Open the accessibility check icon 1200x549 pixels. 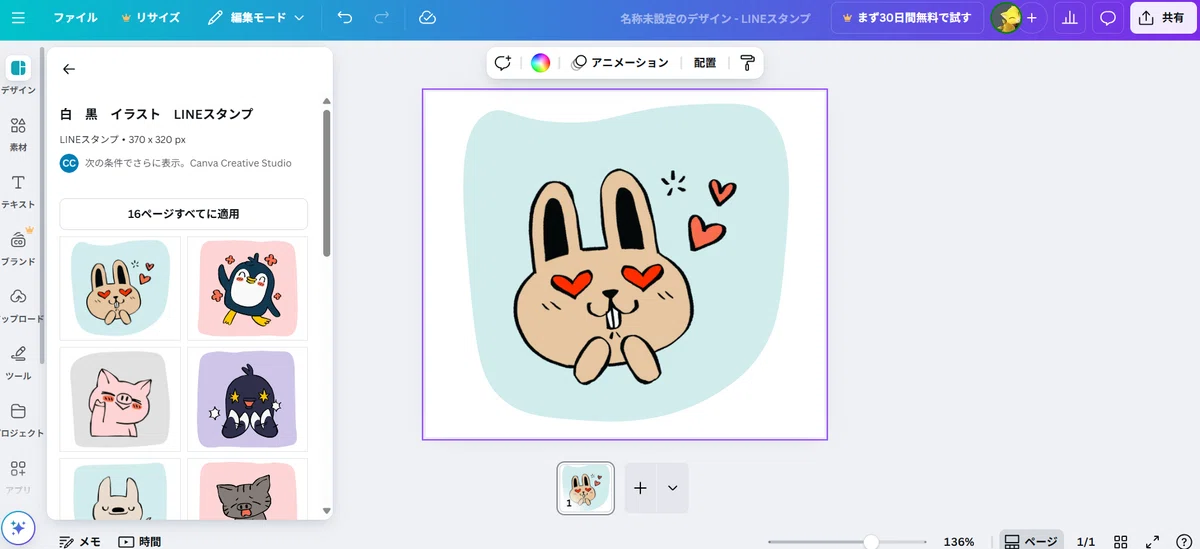coord(1183,541)
